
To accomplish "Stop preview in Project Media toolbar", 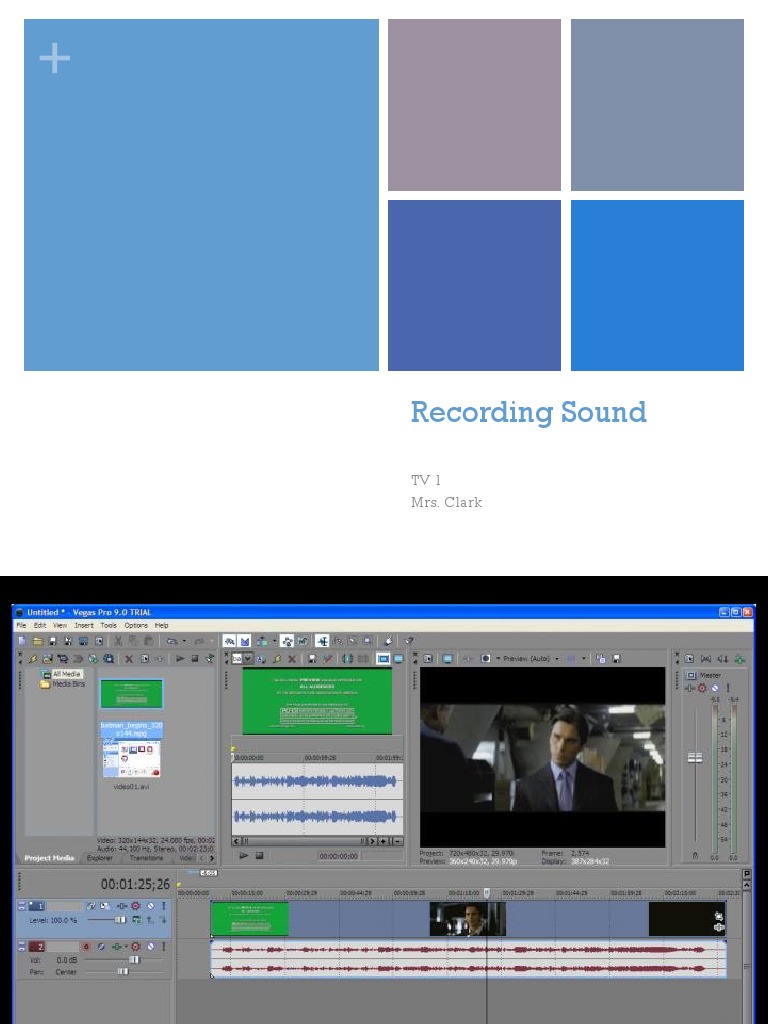I will tap(195, 658).
